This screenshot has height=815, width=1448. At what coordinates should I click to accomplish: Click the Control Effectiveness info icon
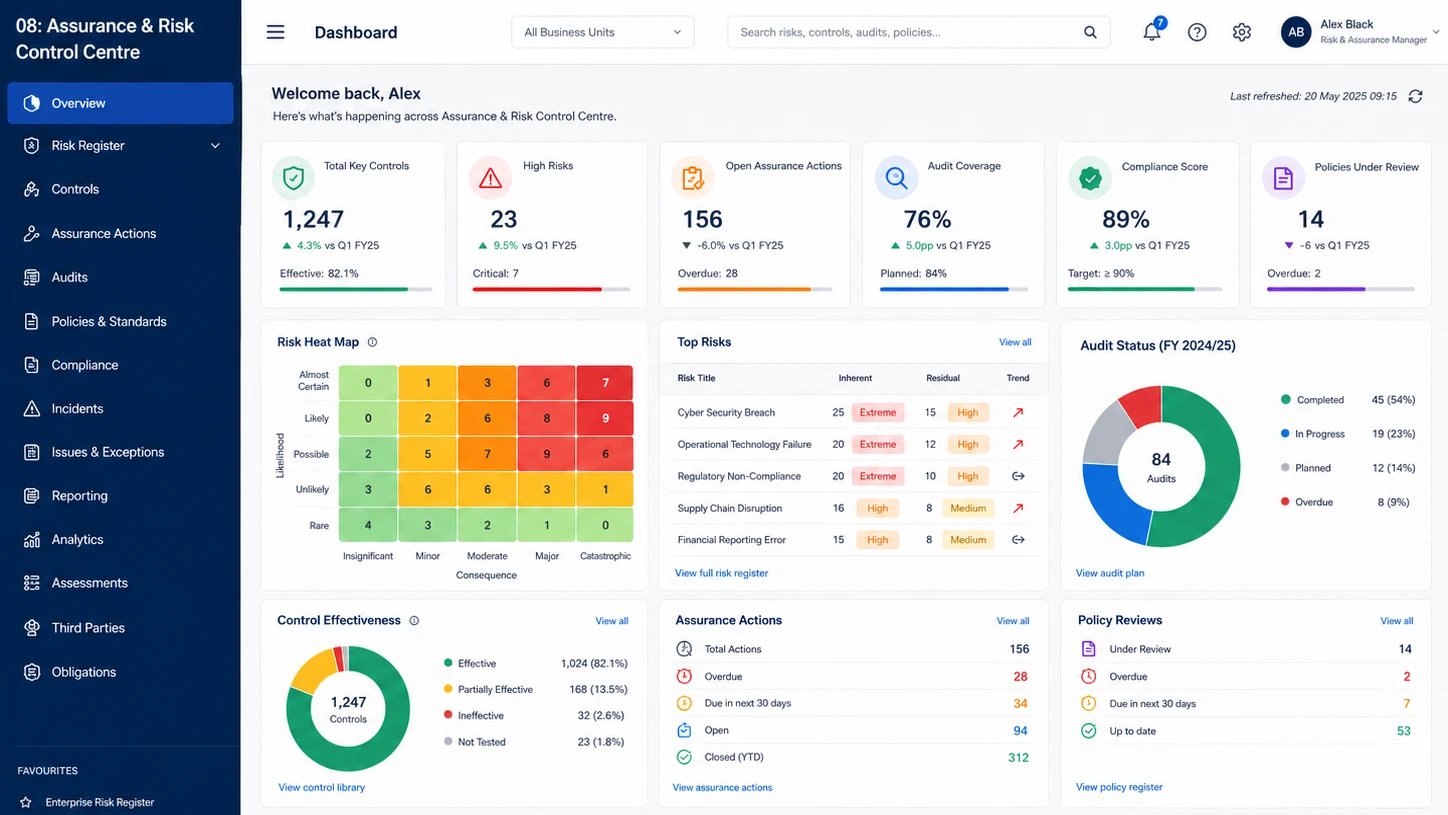(414, 620)
